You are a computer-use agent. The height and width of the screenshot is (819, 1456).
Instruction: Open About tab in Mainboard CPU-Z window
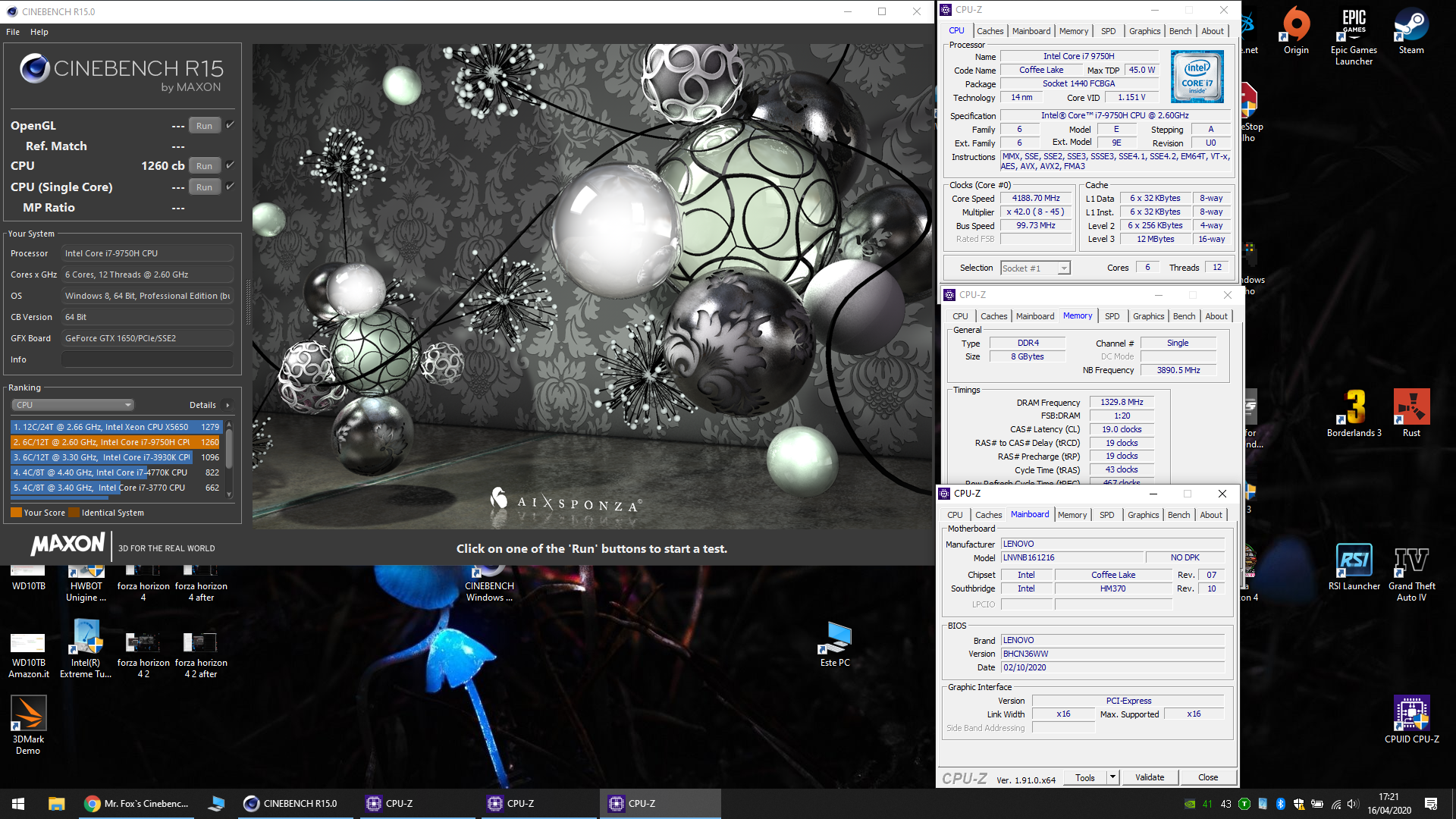pyautogui.click(x=1211, y=515)
